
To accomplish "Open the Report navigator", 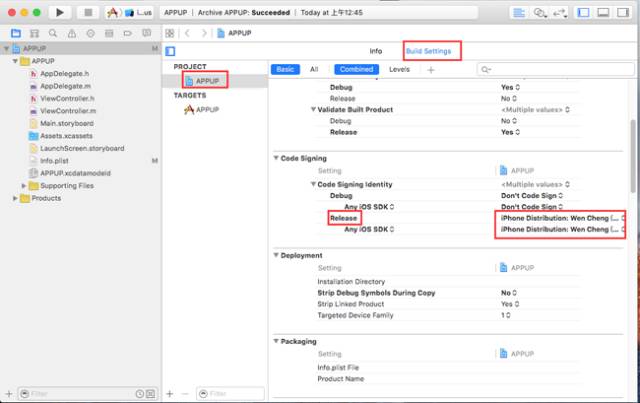I will [147, 33].
